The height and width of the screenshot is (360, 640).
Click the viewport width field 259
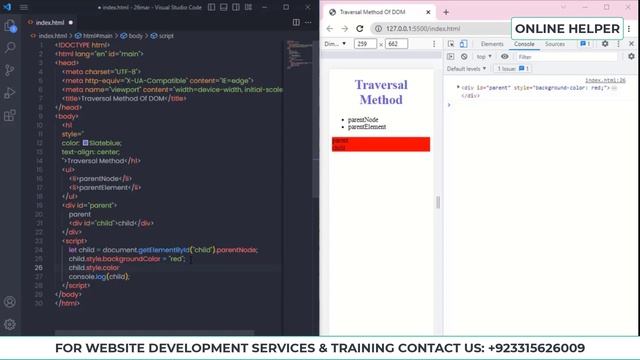pos(365,44)
